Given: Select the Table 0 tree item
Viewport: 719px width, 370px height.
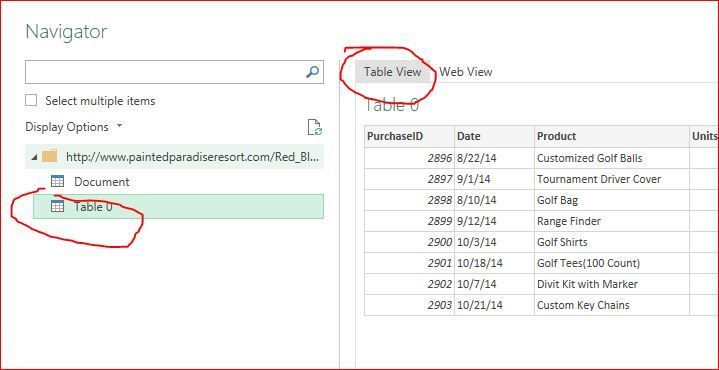Looking at the screenshot, I should click(178, 206).
